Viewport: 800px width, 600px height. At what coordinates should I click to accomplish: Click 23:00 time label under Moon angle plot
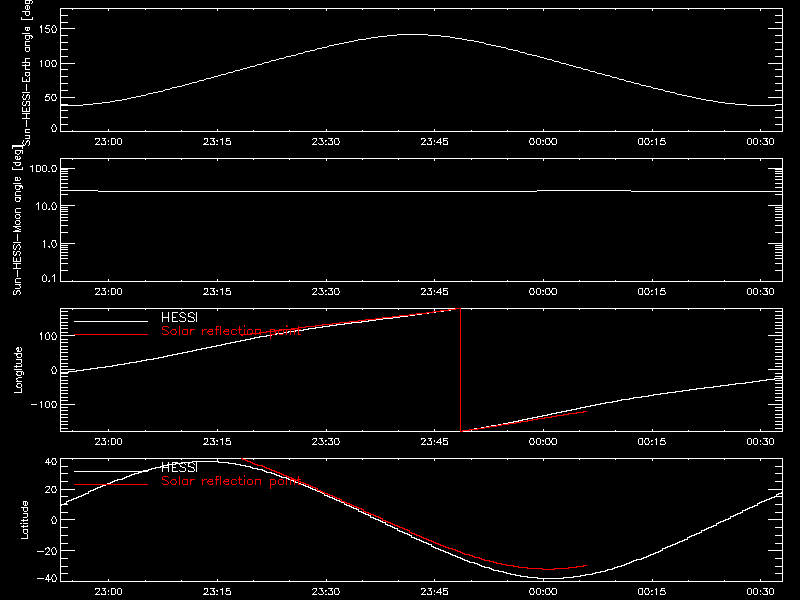pos(108,292)
